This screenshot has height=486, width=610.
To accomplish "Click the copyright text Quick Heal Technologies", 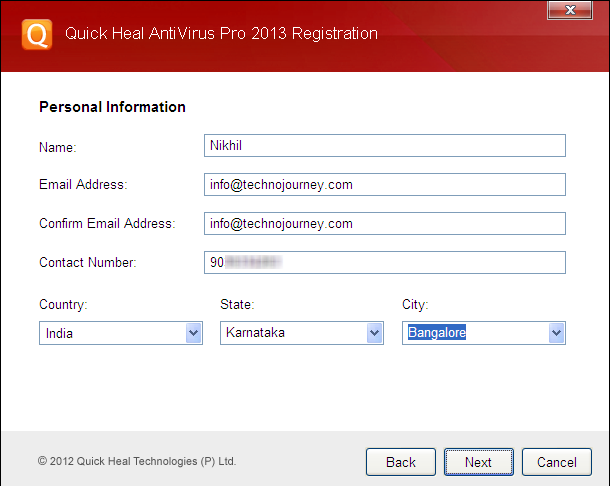I will coord(137,461).
